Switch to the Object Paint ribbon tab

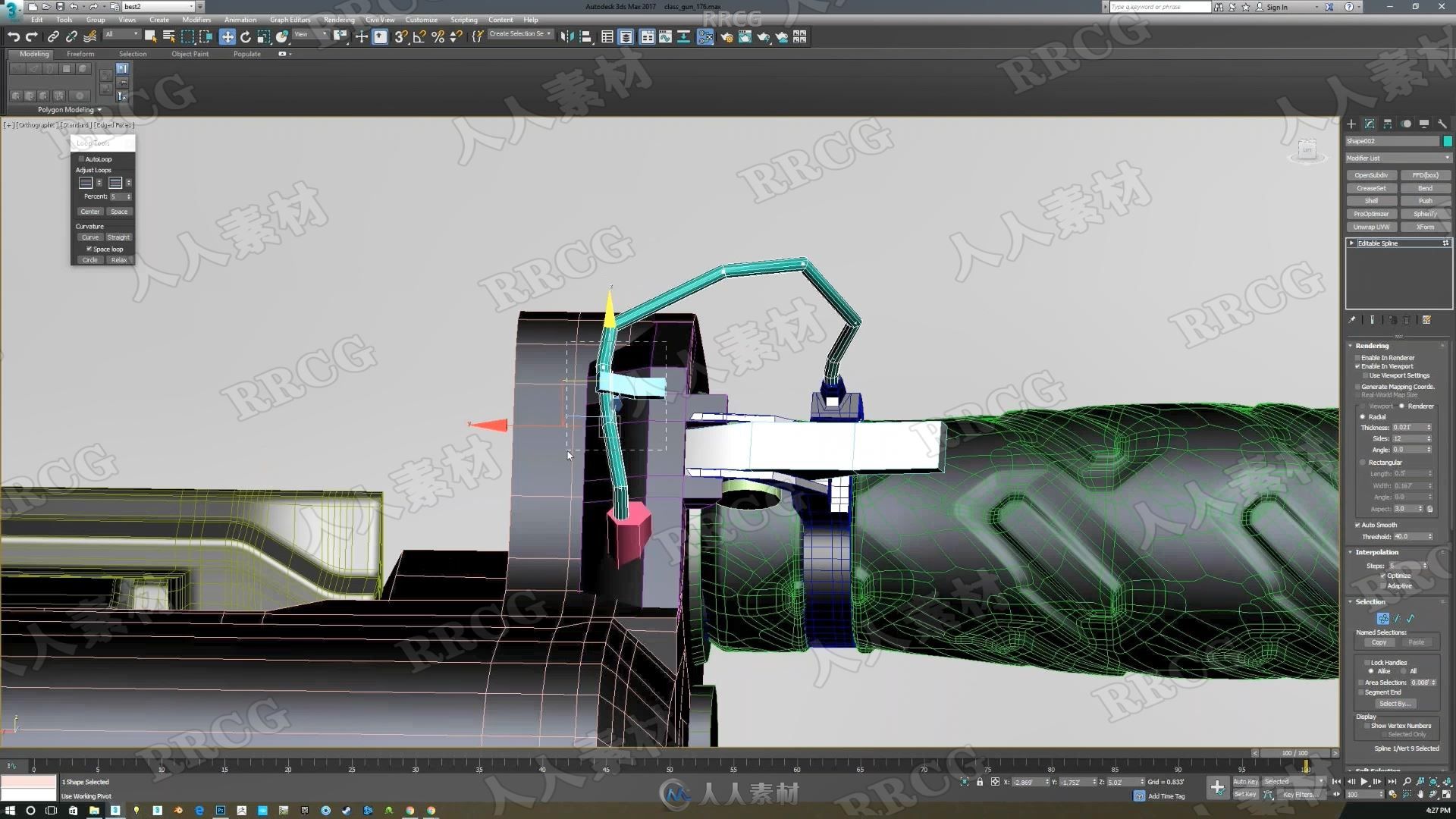[x=190, y=54]
